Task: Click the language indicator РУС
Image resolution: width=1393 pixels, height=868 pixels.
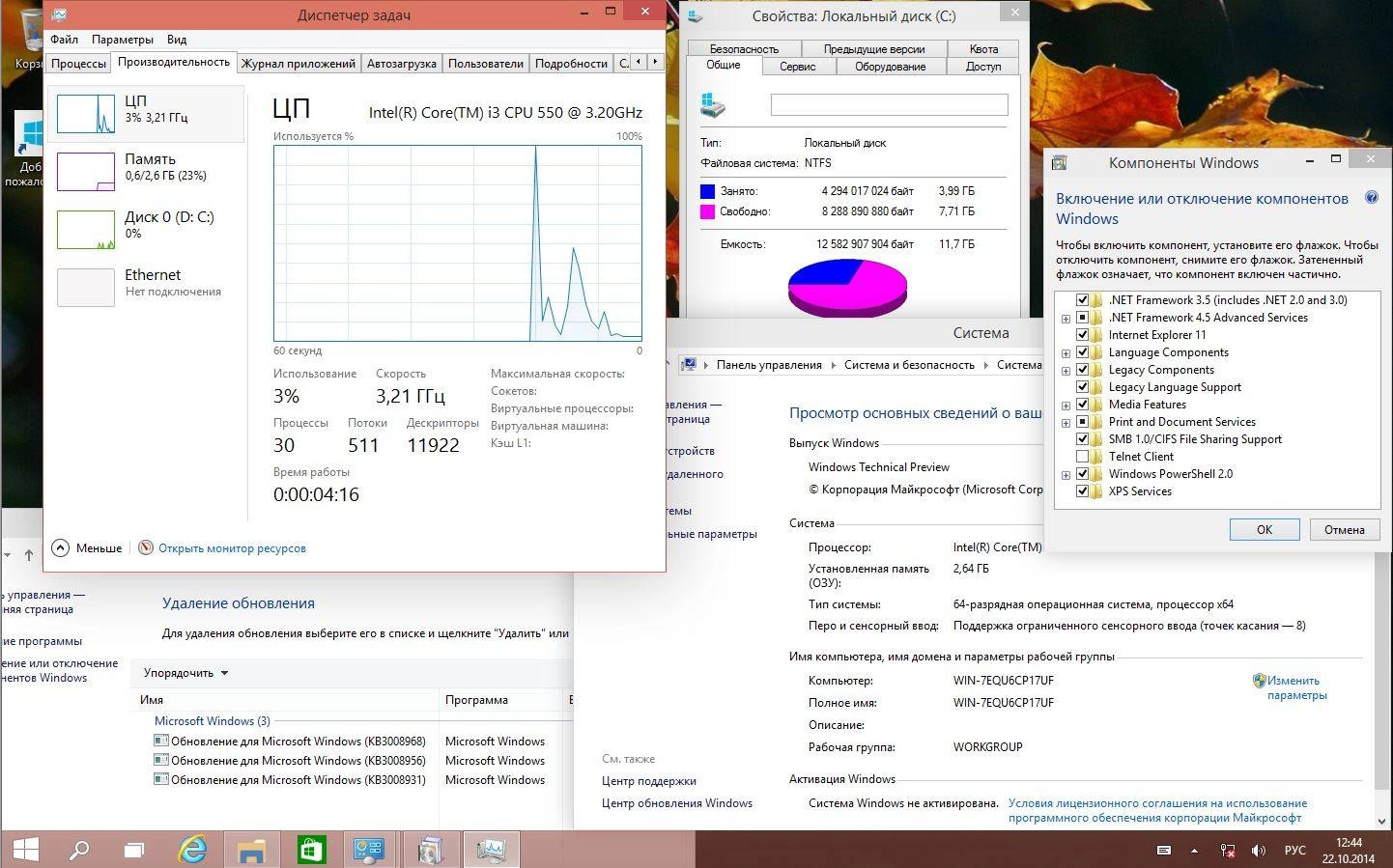Action: point(1294,851)
